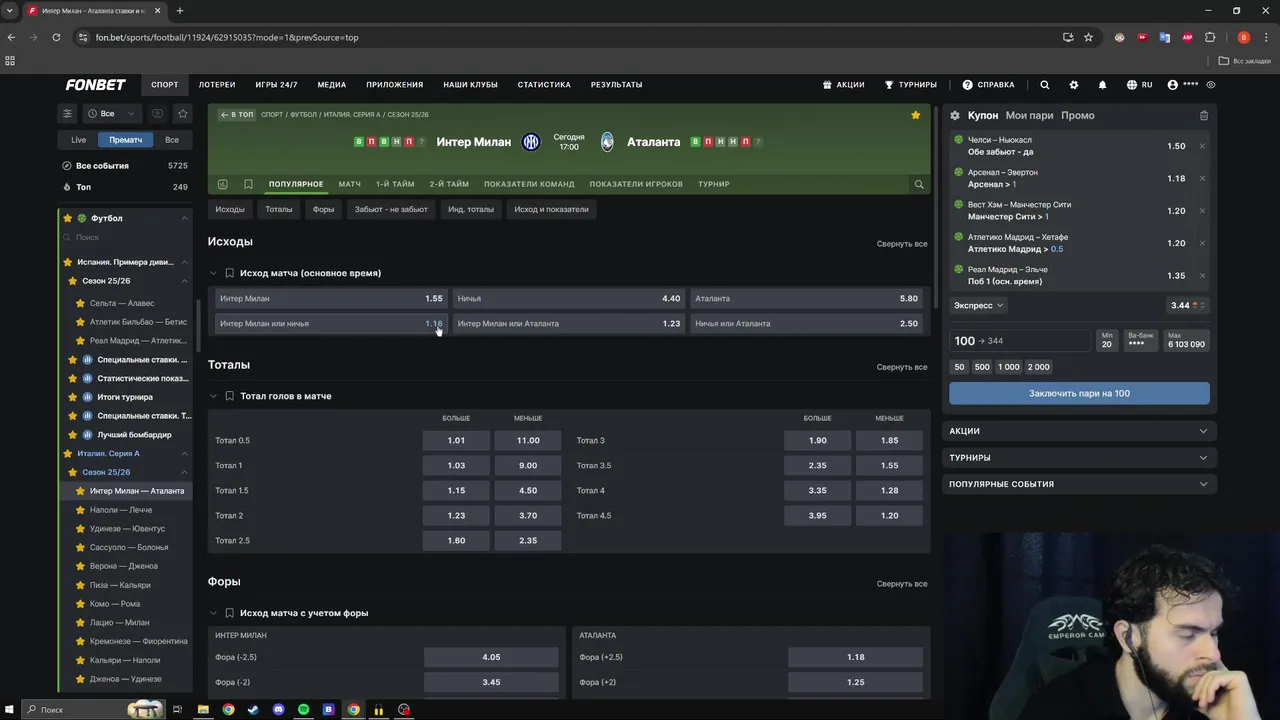Remove Вест Хэм – Манчестер Сити bet
Viewport: 1280px width, 720px height.
[x=1202, y=211]
